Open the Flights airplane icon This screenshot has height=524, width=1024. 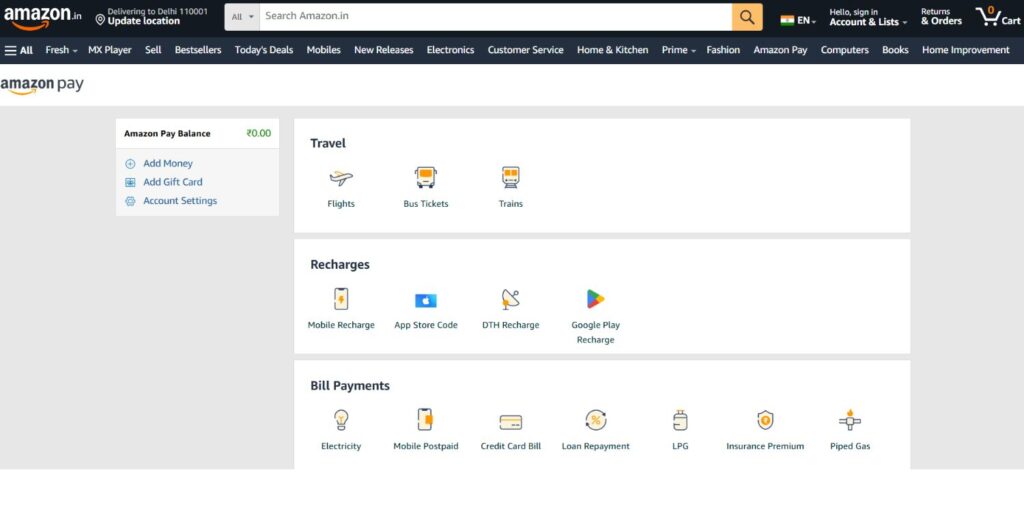[x=341, y=178]
